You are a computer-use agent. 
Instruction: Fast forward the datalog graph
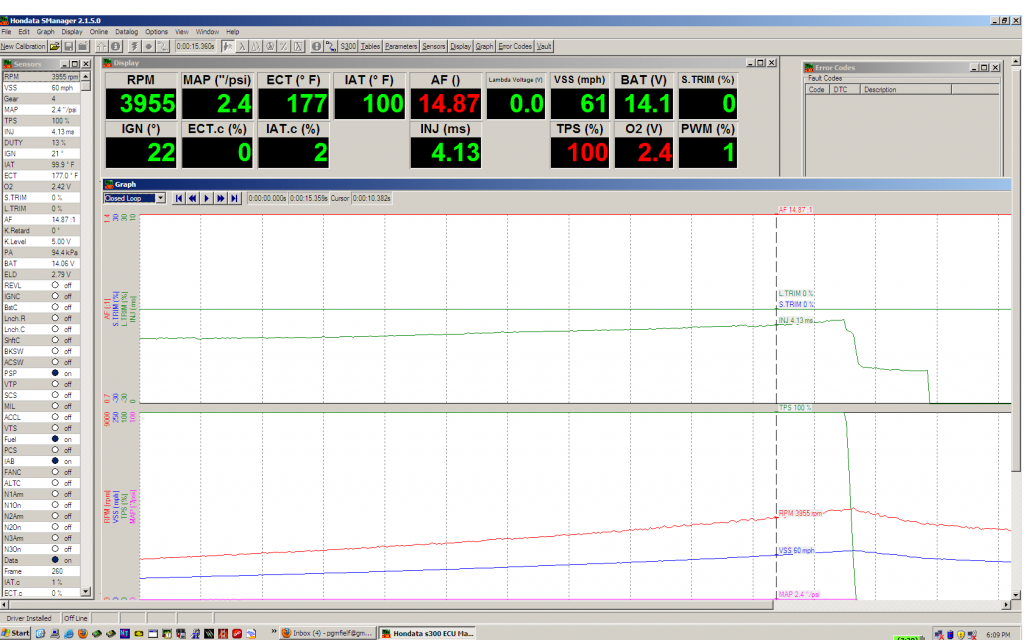pyautogui.click(x=221, y=198)
